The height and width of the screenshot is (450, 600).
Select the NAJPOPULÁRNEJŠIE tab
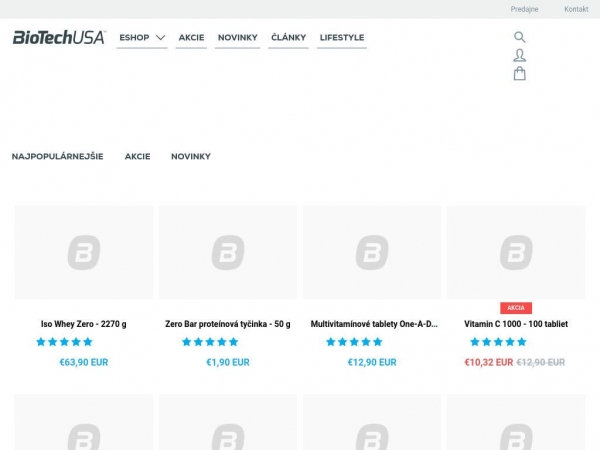click(x=57, y=157)
